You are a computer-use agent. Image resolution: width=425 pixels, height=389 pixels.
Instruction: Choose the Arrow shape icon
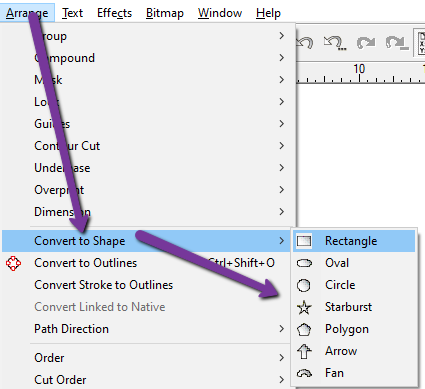304,351
